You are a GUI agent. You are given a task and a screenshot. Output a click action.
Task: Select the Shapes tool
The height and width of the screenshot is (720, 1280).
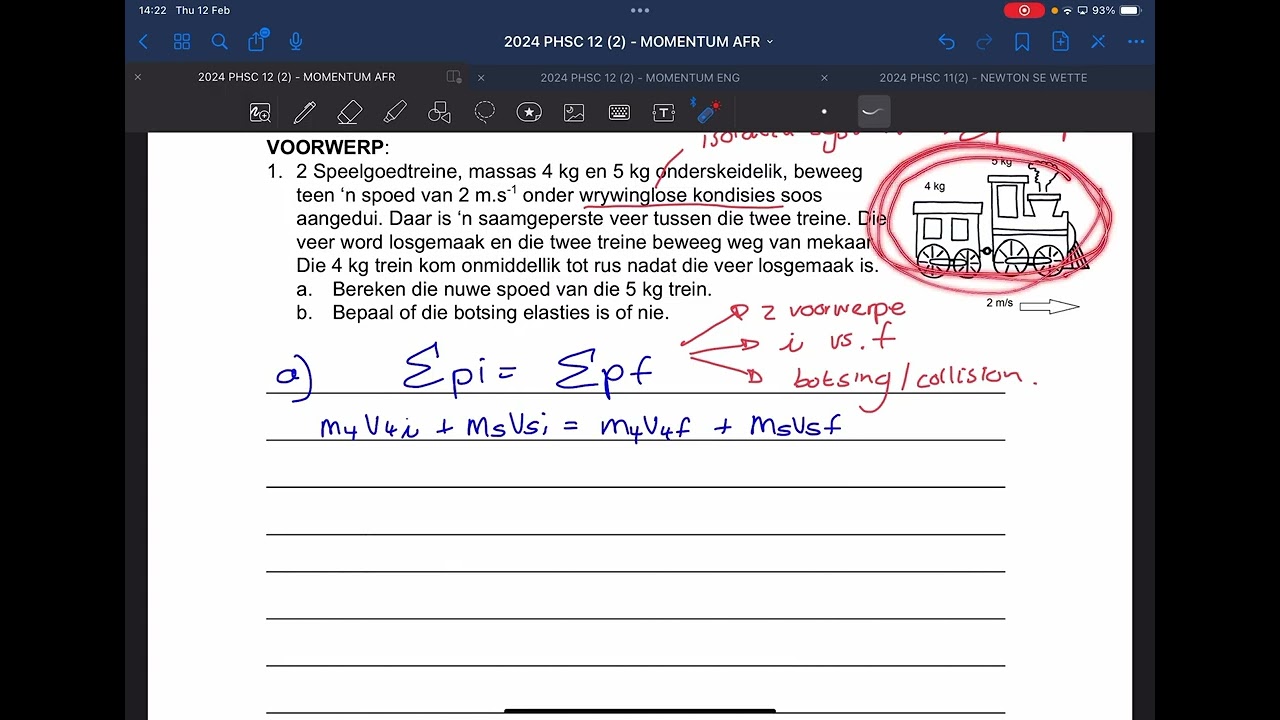click(439, 113)
